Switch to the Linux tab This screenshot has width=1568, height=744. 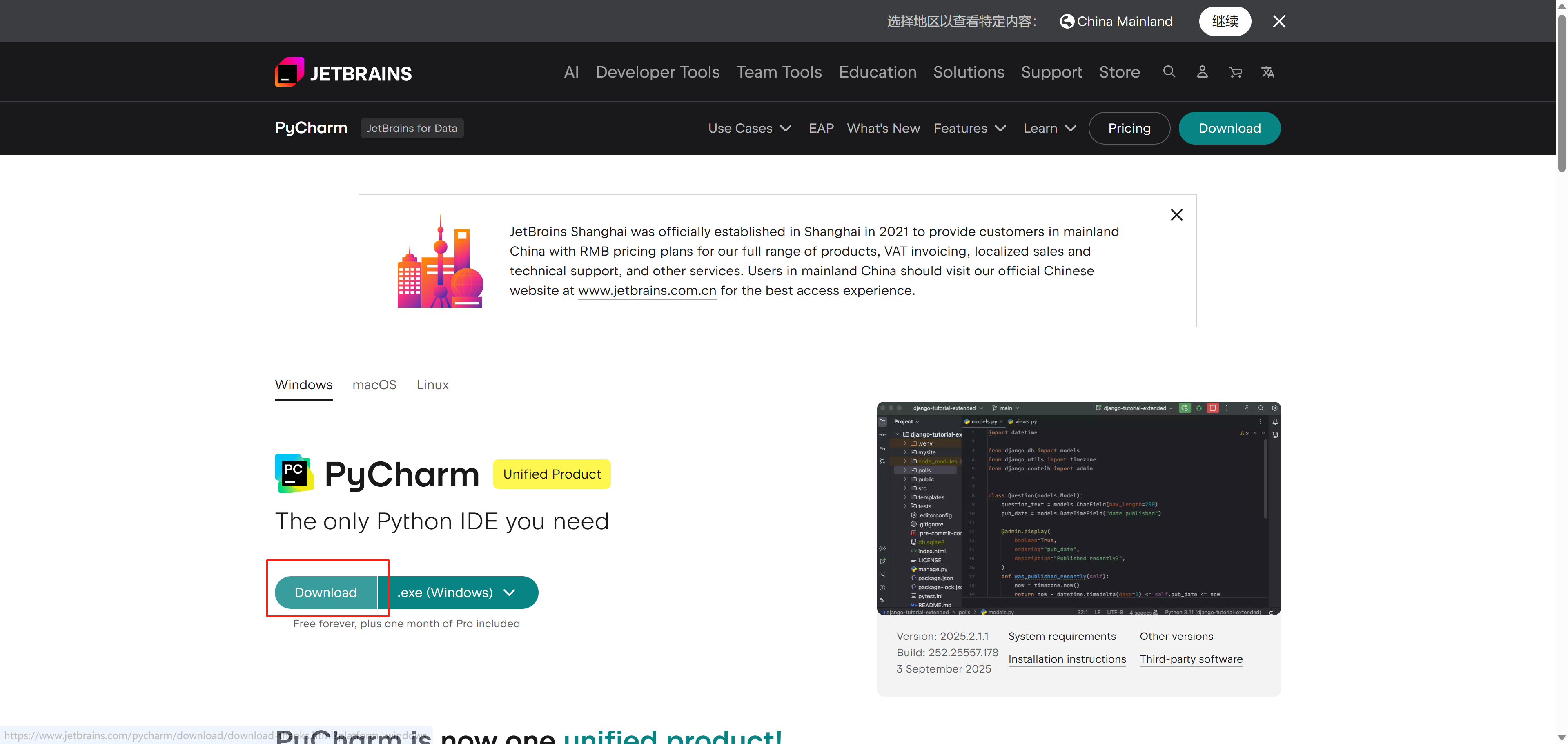432,385
